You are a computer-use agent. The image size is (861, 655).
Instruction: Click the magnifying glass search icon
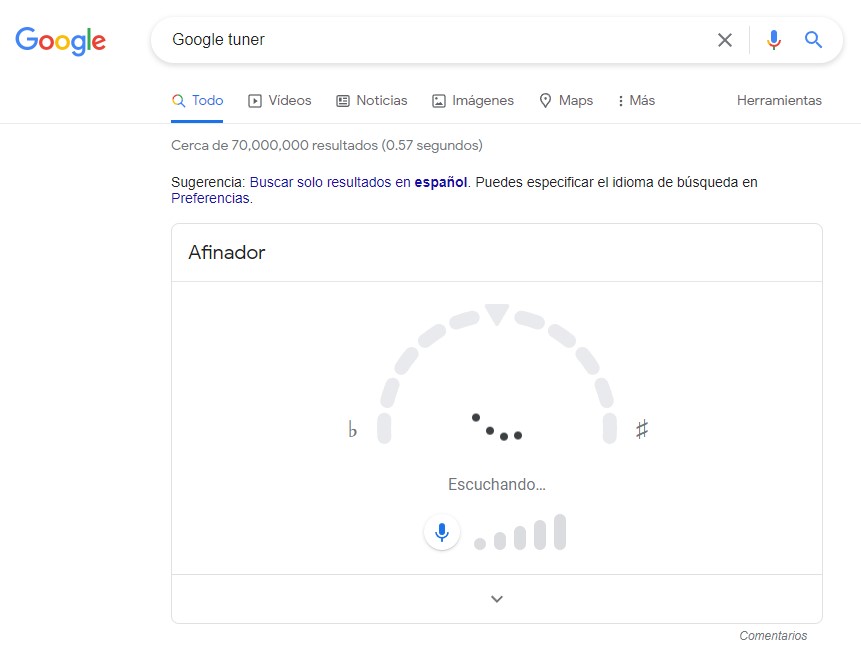coord(813,40)
